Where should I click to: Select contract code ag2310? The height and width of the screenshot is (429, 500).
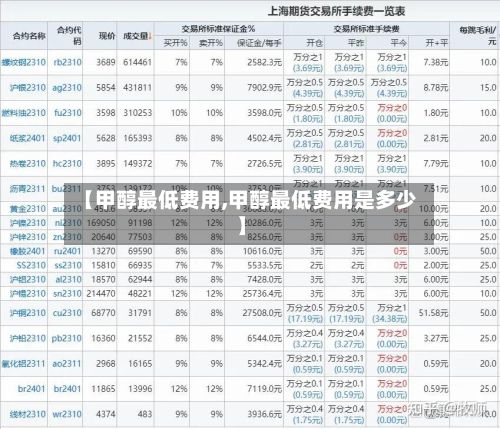67,88
